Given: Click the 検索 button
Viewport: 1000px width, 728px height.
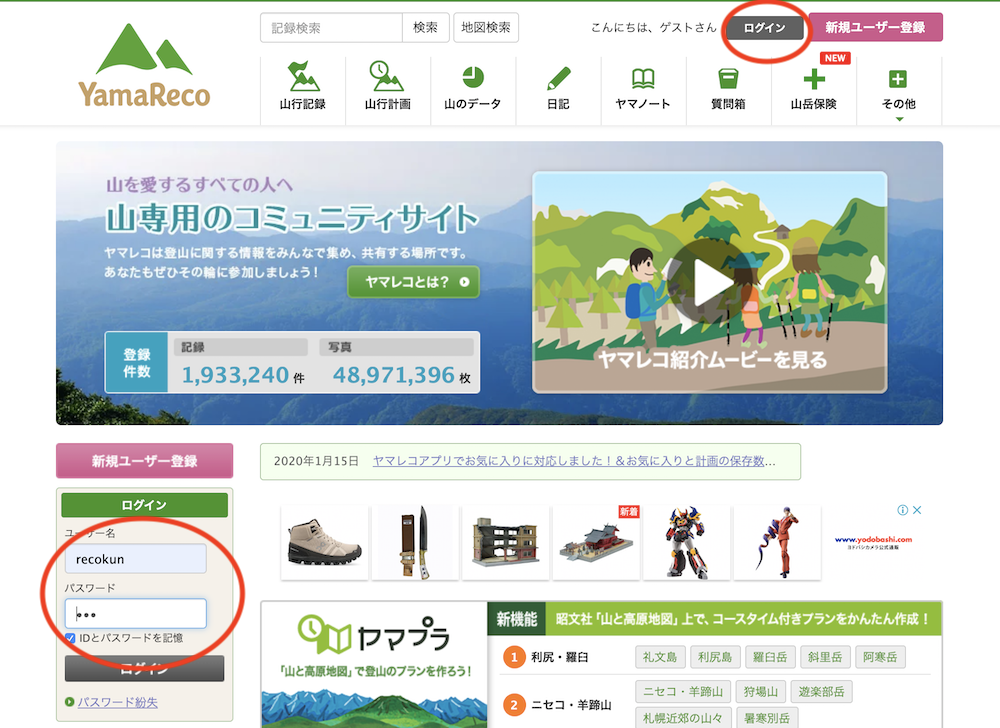Looking at the screenshot, I should pos(425,28).
